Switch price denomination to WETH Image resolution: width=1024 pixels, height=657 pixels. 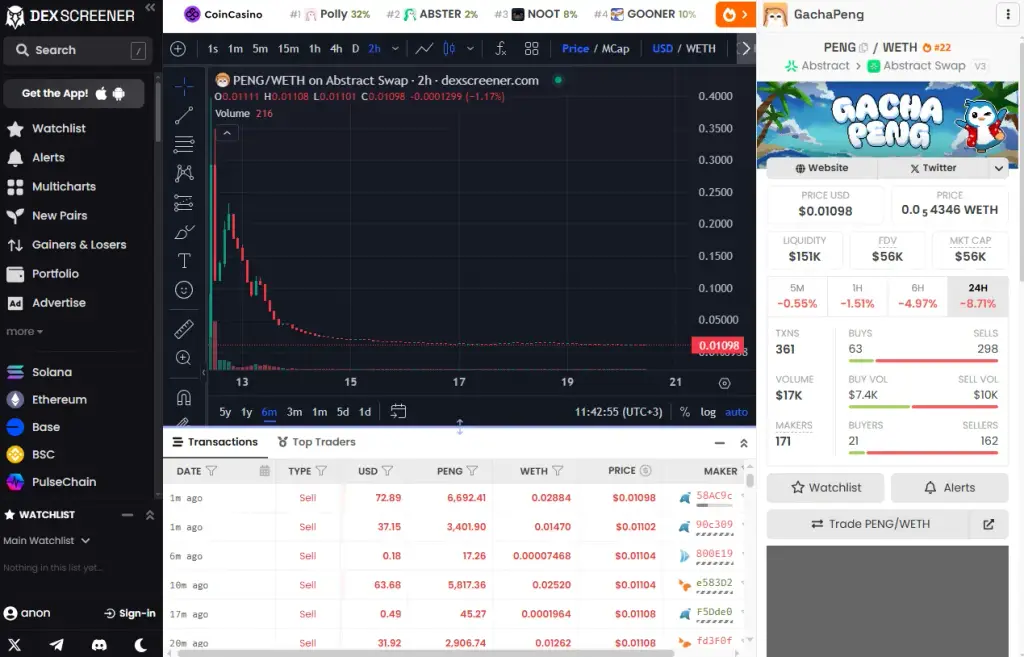701,48
